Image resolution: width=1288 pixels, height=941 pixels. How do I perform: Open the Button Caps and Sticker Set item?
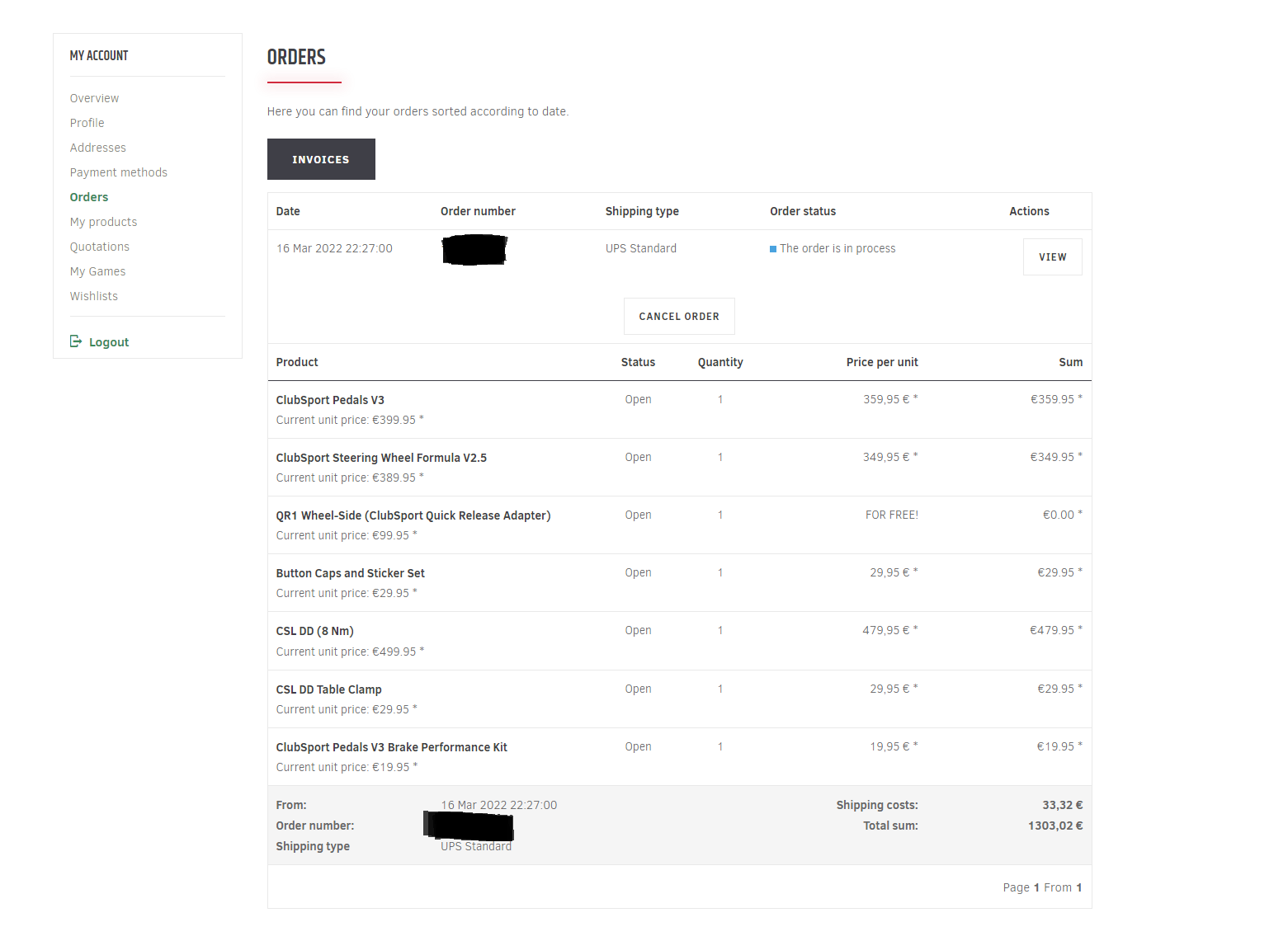pyautogui.click(x=350, y=573)
